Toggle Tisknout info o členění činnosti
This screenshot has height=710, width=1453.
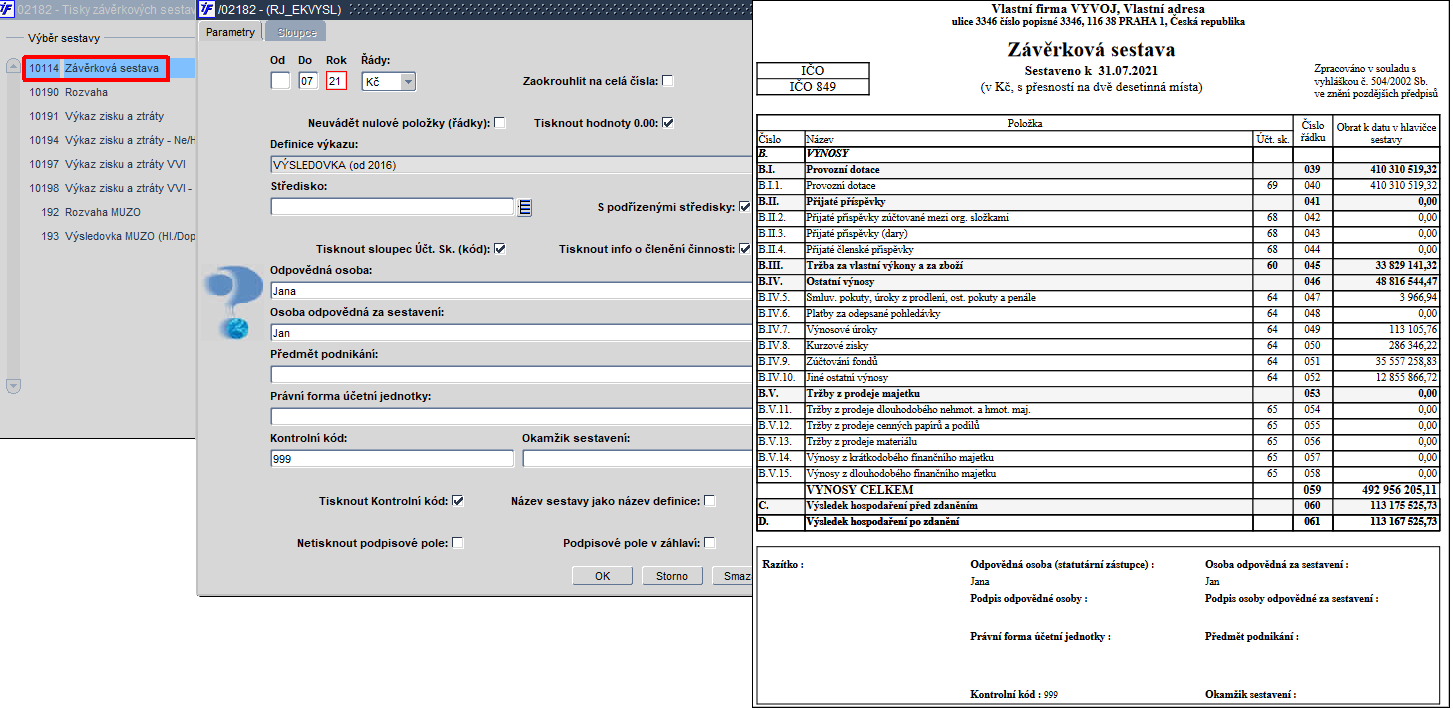[744, 249]
